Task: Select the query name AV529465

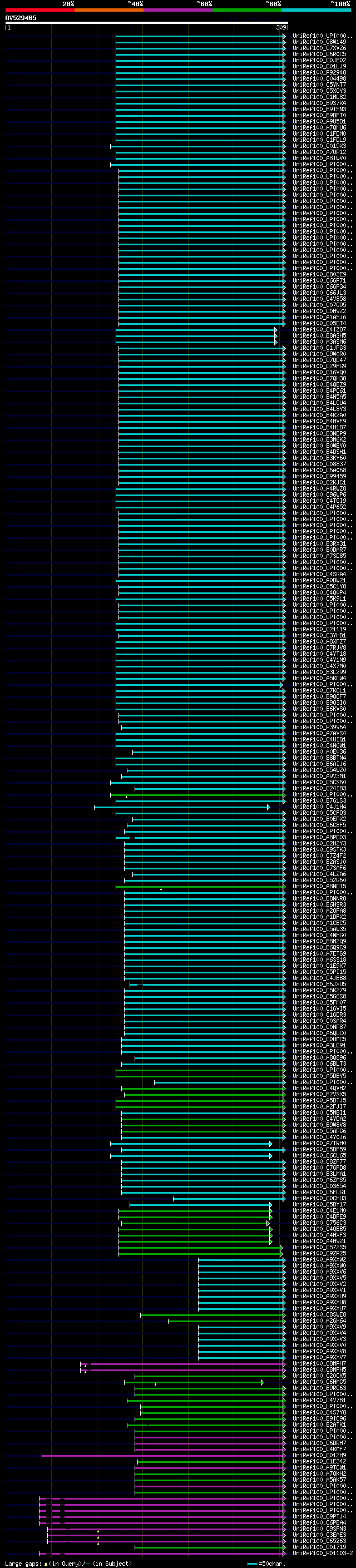Action: [x=21, y=18]
